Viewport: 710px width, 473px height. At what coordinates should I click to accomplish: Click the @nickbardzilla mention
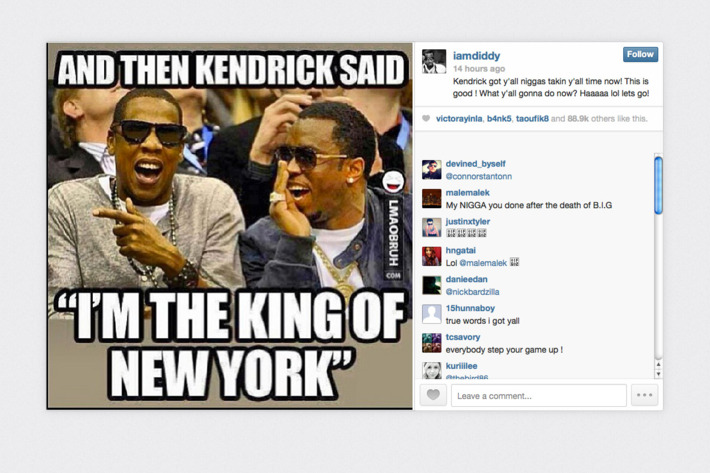(x=472, y=292)
